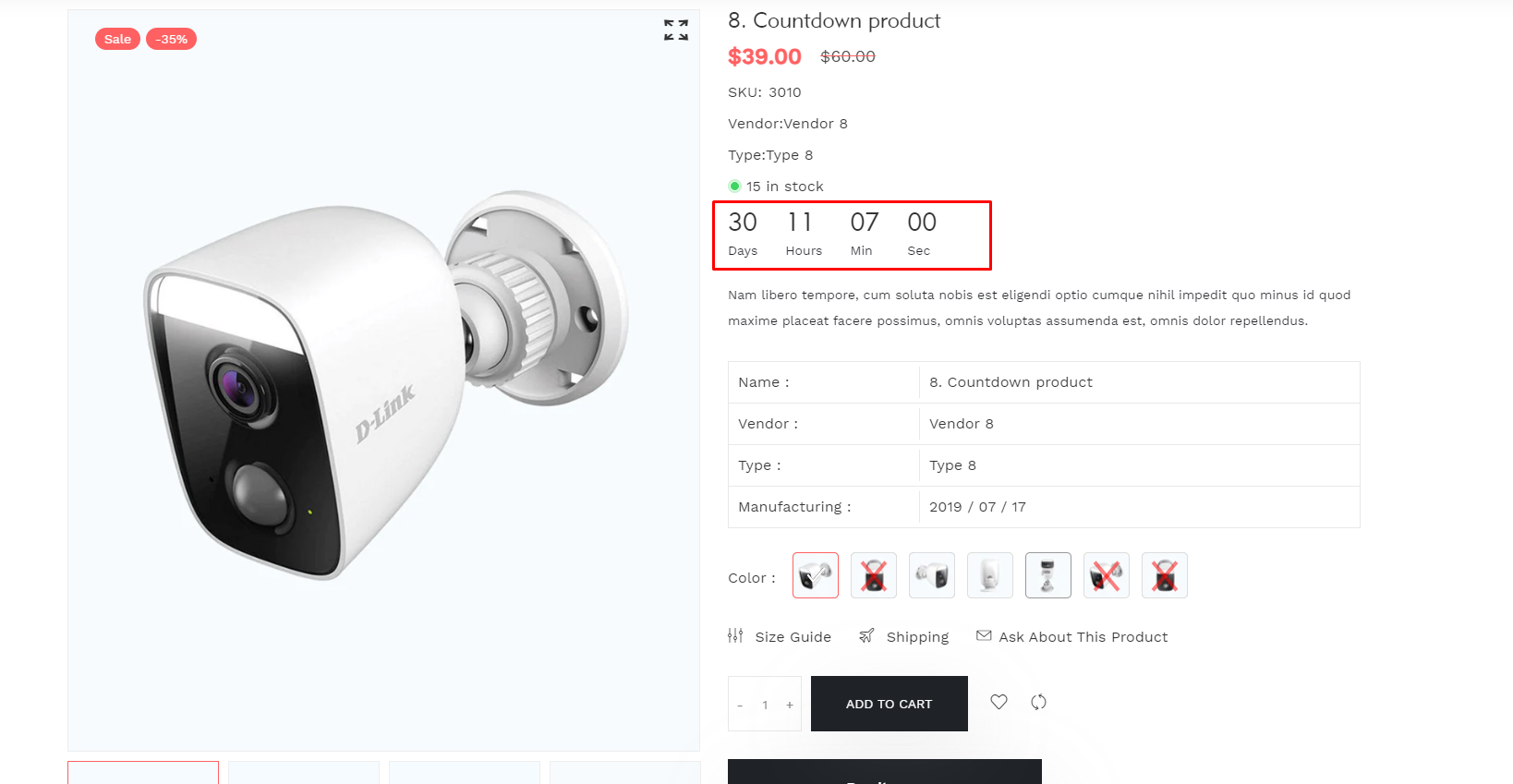Select the fifth color variant swatch
The height and width of the screenshot is (784, 1513).
(x=1048, y=575)
